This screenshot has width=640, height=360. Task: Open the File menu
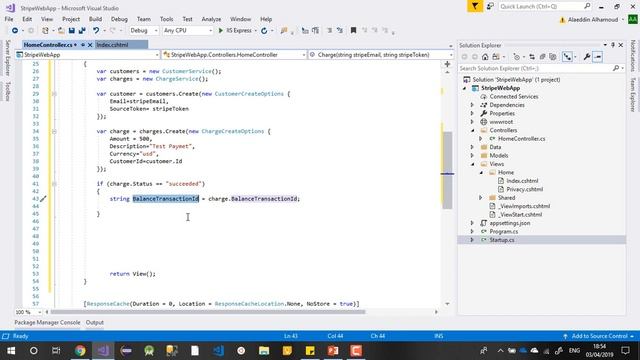(9, 19)
